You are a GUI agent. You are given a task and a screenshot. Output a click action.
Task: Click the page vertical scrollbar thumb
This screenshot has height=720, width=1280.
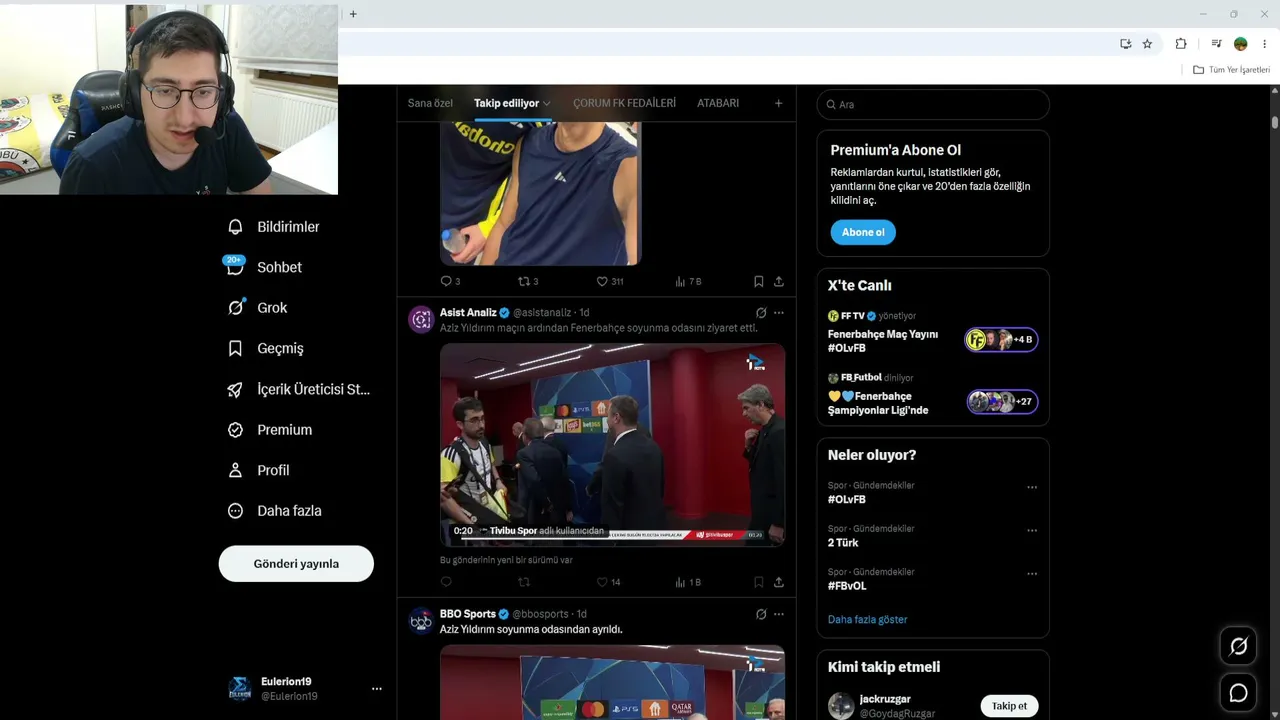1275,122
